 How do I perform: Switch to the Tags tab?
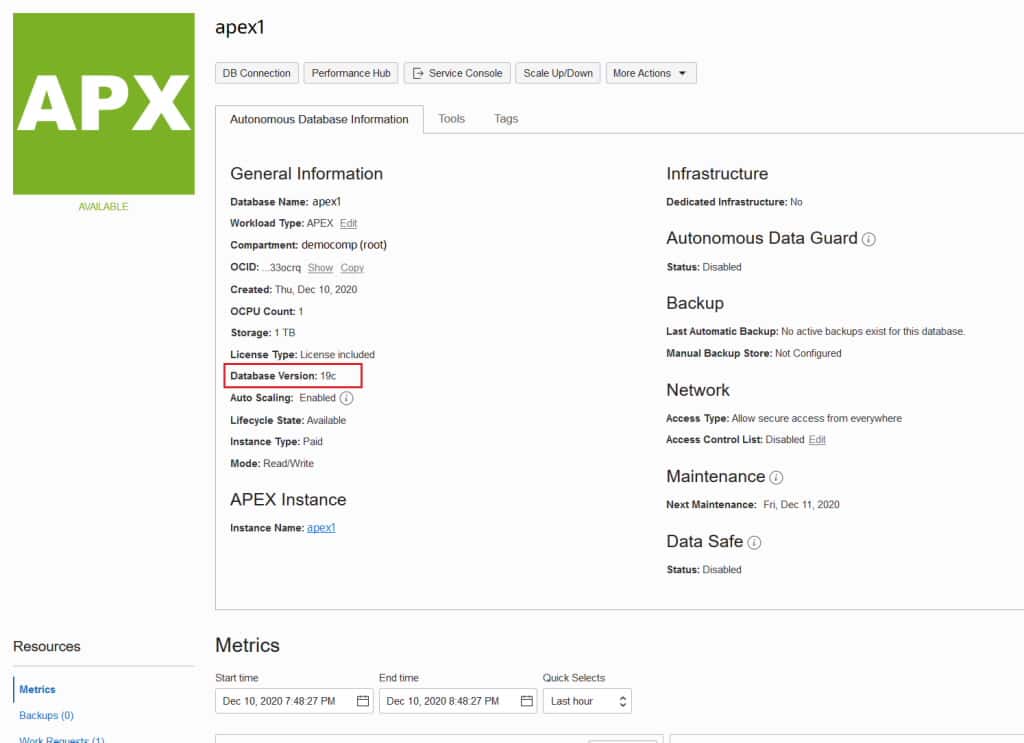505,118
